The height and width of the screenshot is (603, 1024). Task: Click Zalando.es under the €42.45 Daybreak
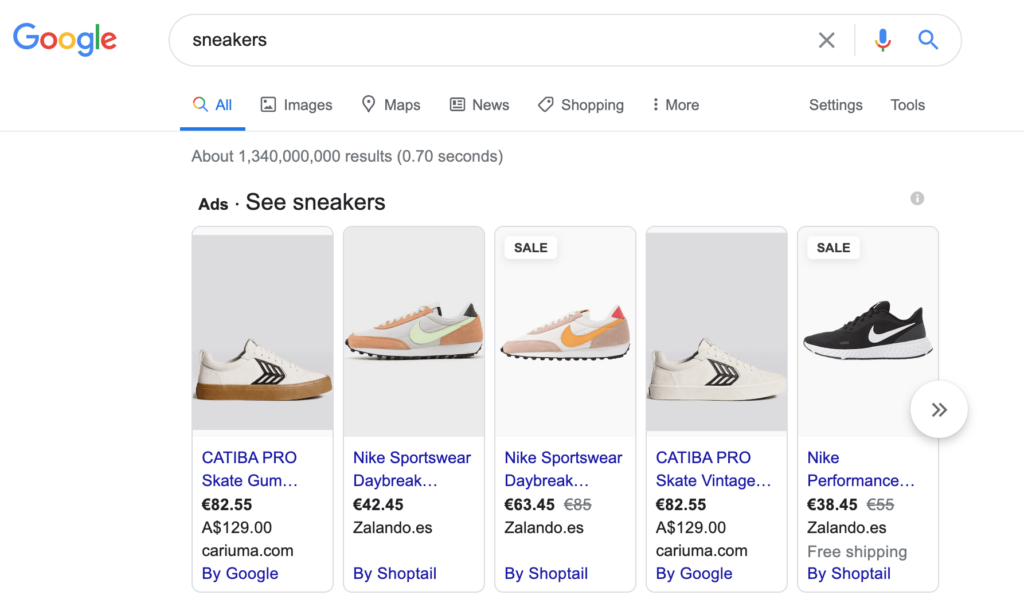tap(392, 528)
